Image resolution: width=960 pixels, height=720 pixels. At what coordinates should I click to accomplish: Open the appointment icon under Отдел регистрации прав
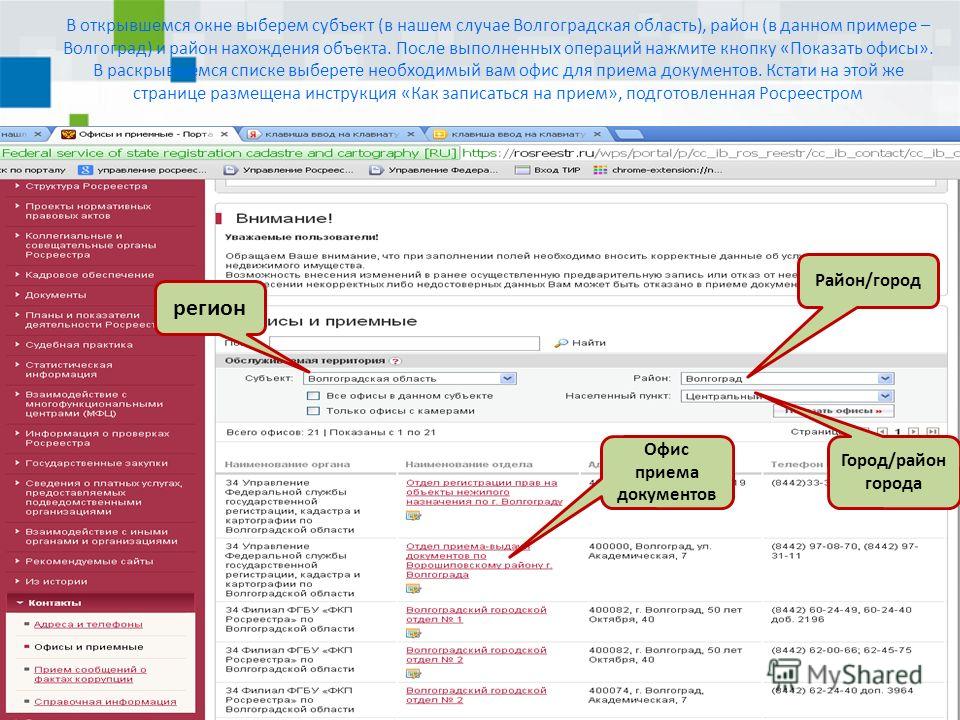point(413,516)
